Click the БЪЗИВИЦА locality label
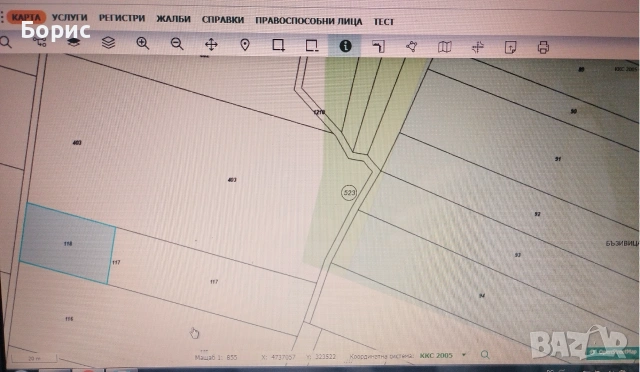The width and height of the screenshot is (640, 372). [x=622, y=243]
